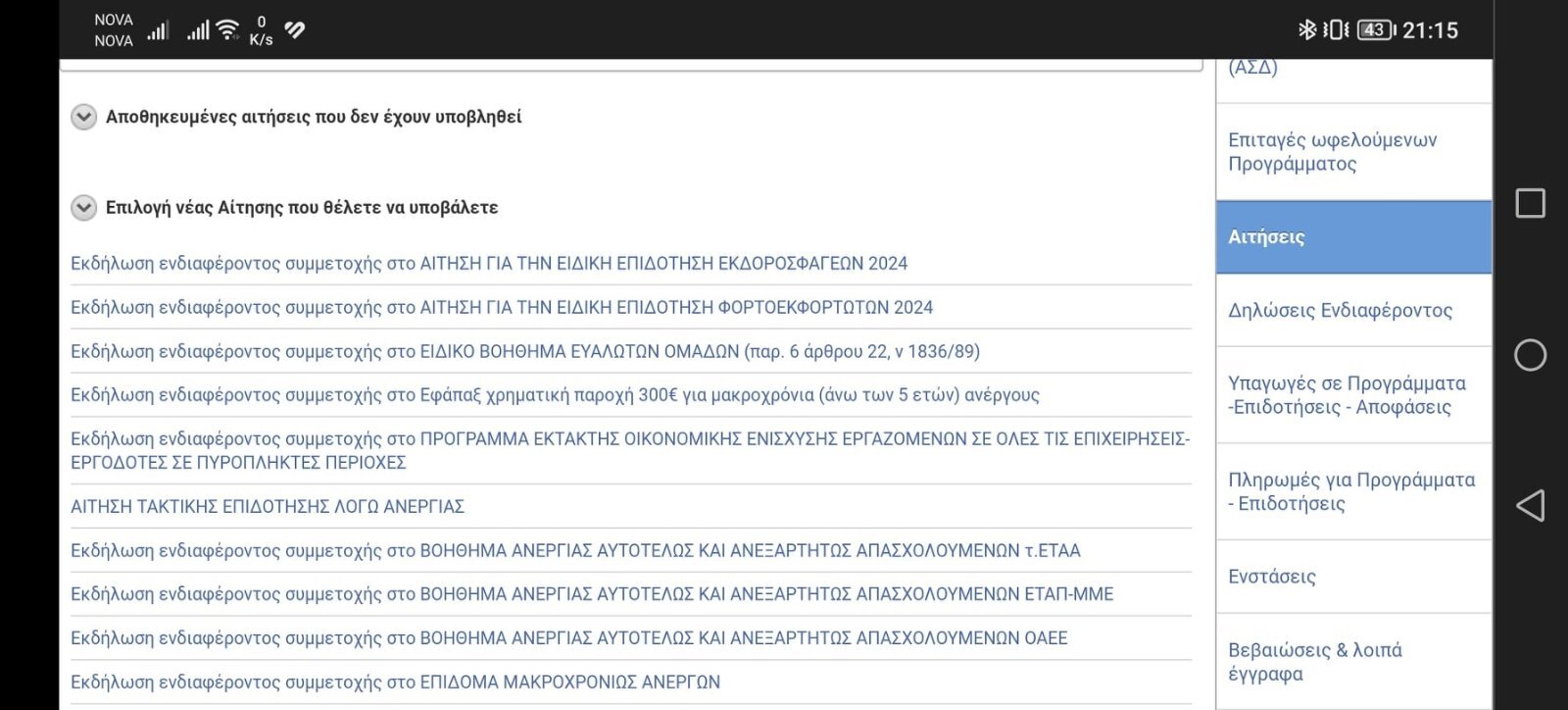Open unemployment aid τ.ΕΤΑΑ link
1568x710 pixels.
click(x=575, y=550)
